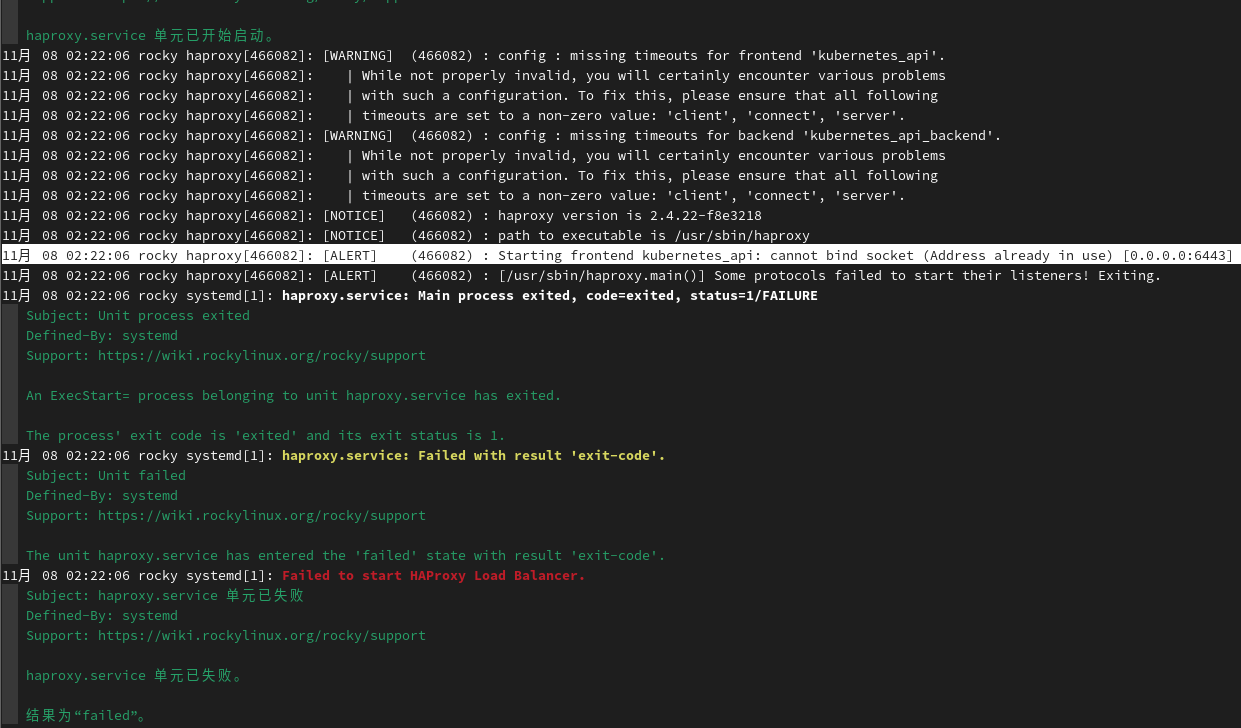Click 'path to executable is /usr/sbin/haproxy' notice
This screenshot has width=1241, height=728.
(654, 235)
